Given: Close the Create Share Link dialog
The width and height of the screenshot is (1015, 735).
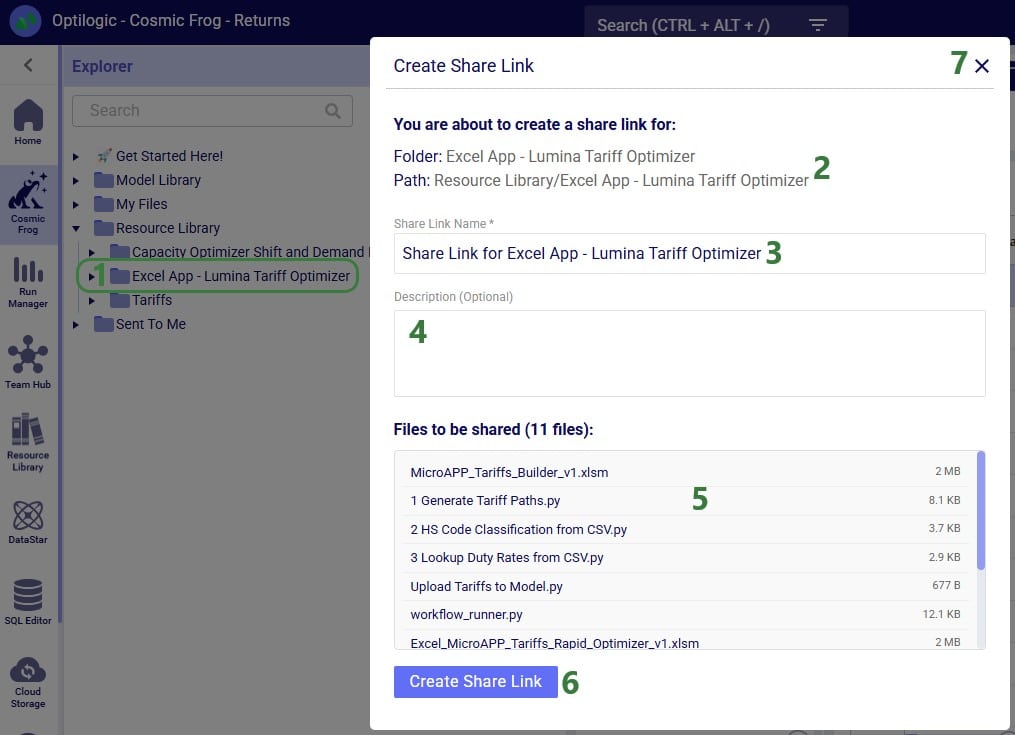Looking at the screenshot, I should pos(981,65).
